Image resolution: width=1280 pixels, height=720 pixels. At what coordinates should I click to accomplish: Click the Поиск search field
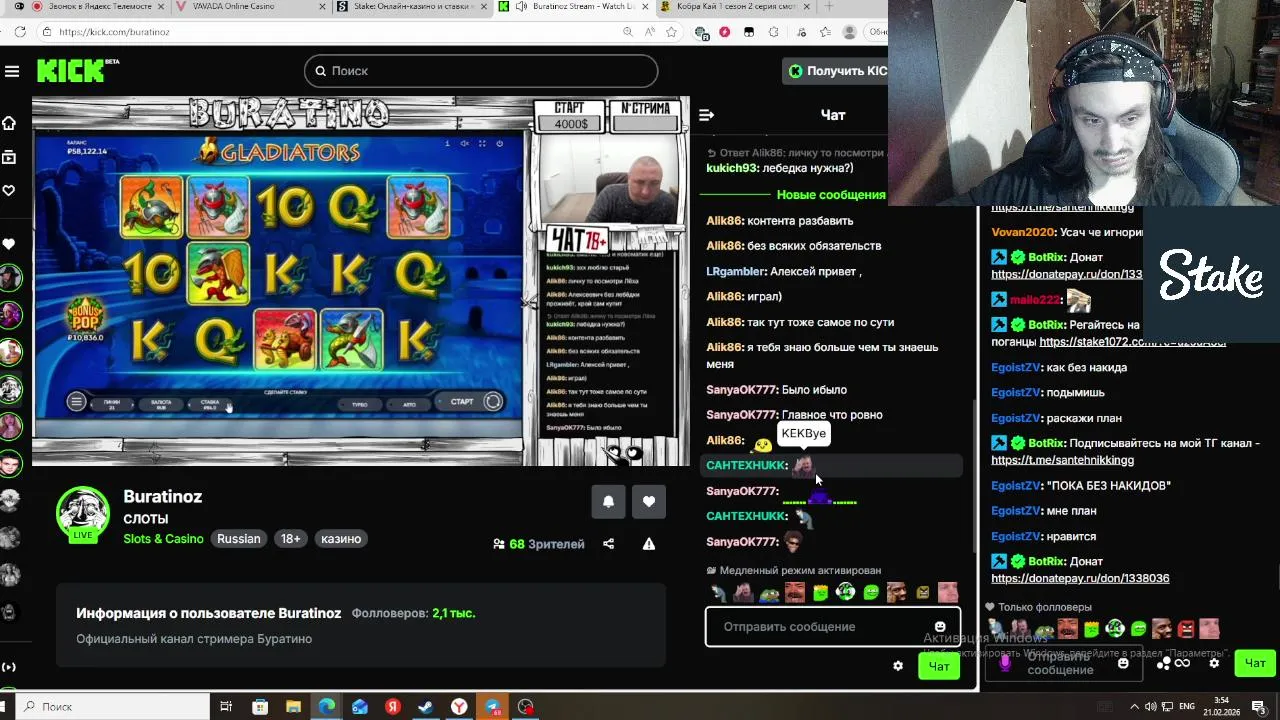(x=481, y=71)
